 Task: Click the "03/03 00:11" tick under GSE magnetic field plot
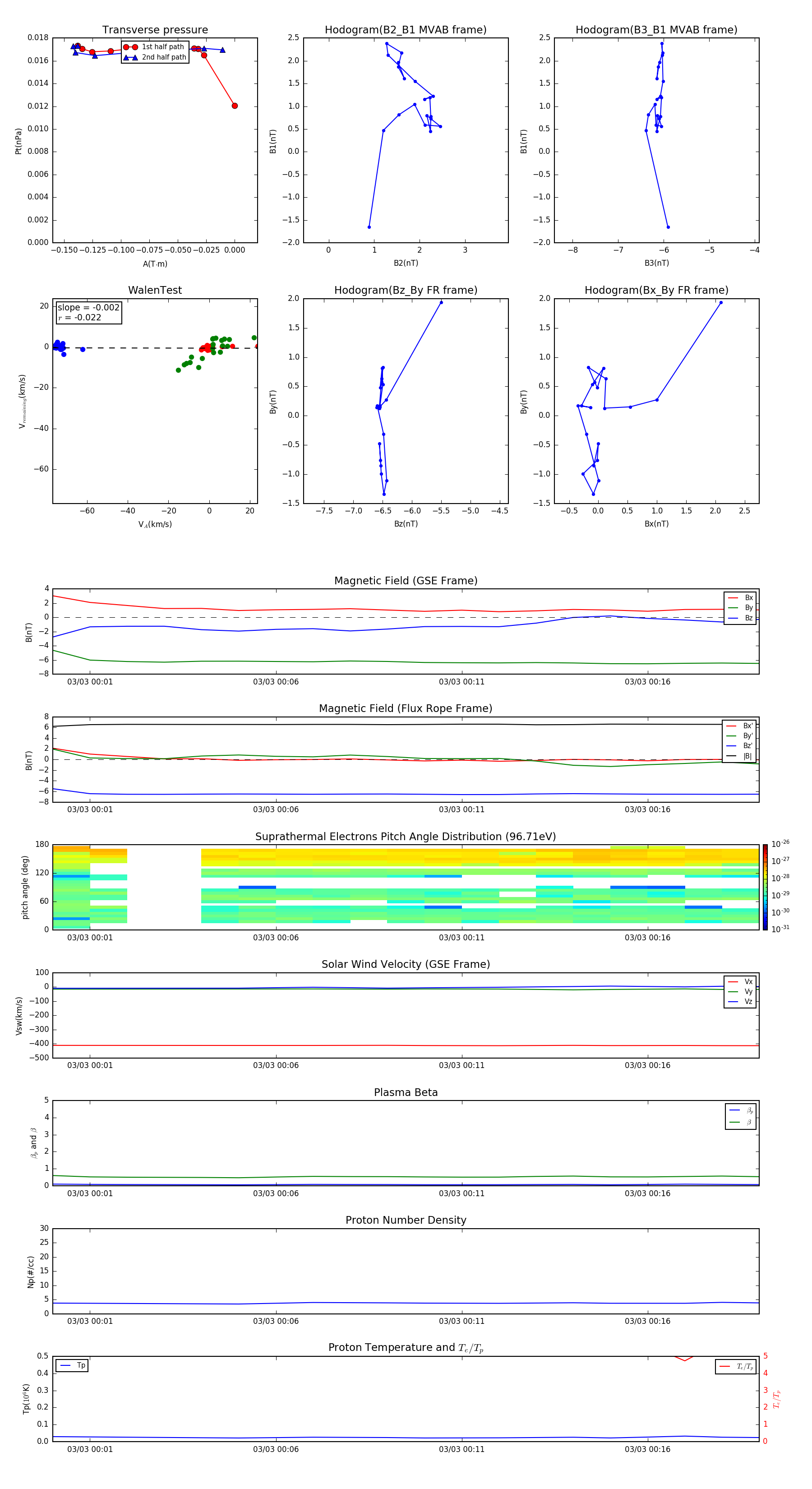(x=462, y=682)
